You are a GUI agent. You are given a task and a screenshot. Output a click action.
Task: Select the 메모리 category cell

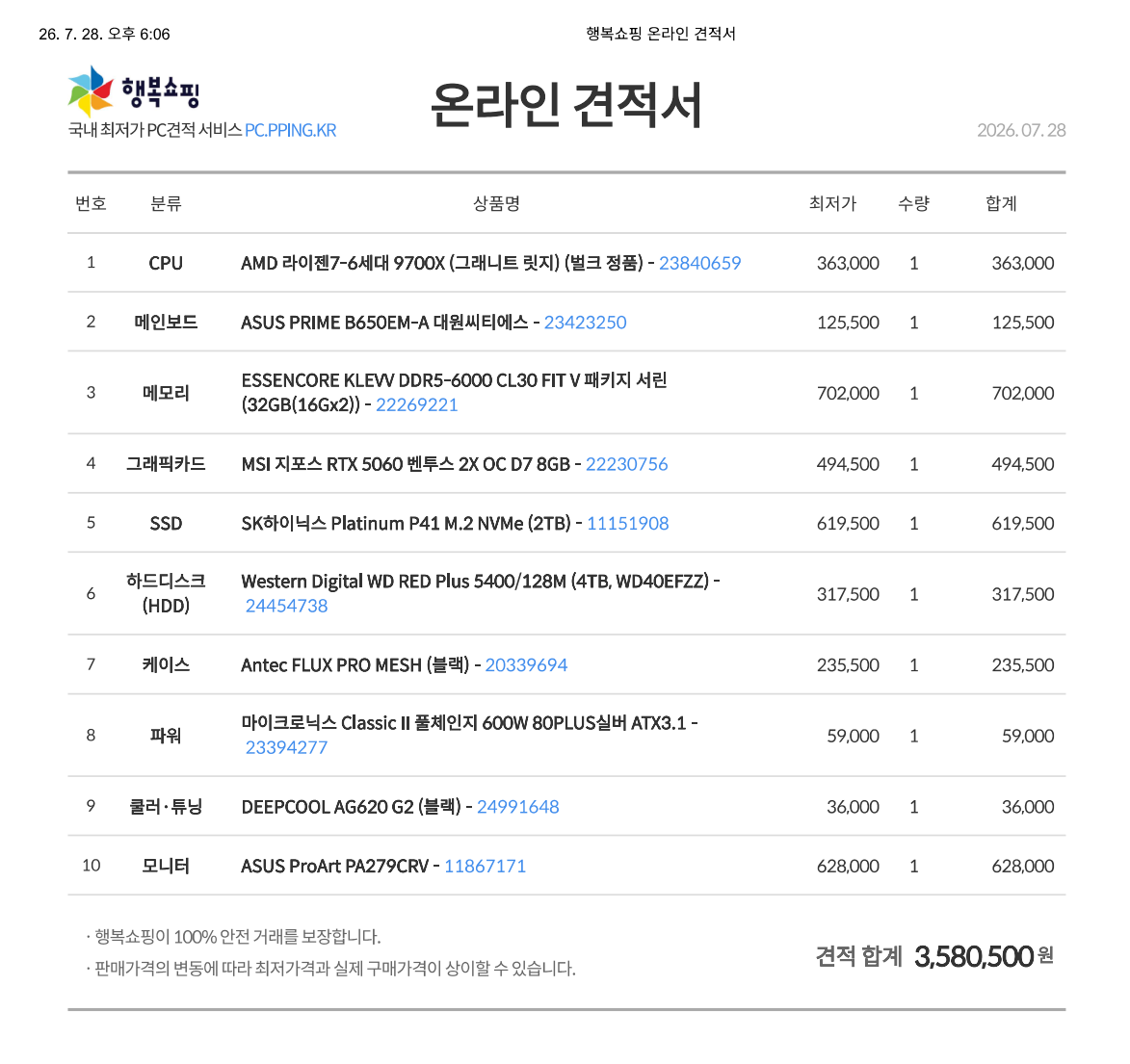pyautogui.click(x=166, y=393)
